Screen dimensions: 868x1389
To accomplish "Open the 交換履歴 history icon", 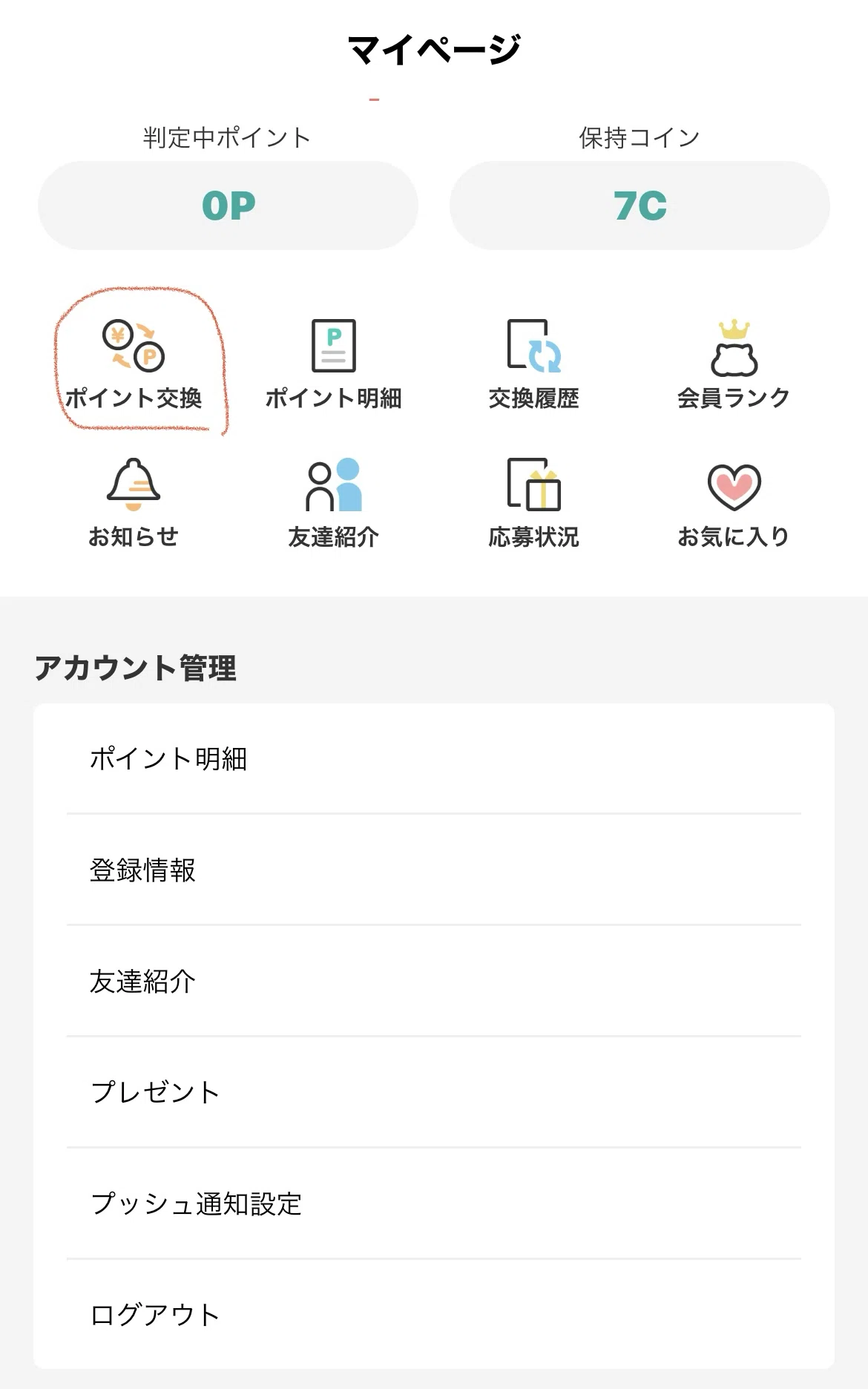I will coord(533,345).
